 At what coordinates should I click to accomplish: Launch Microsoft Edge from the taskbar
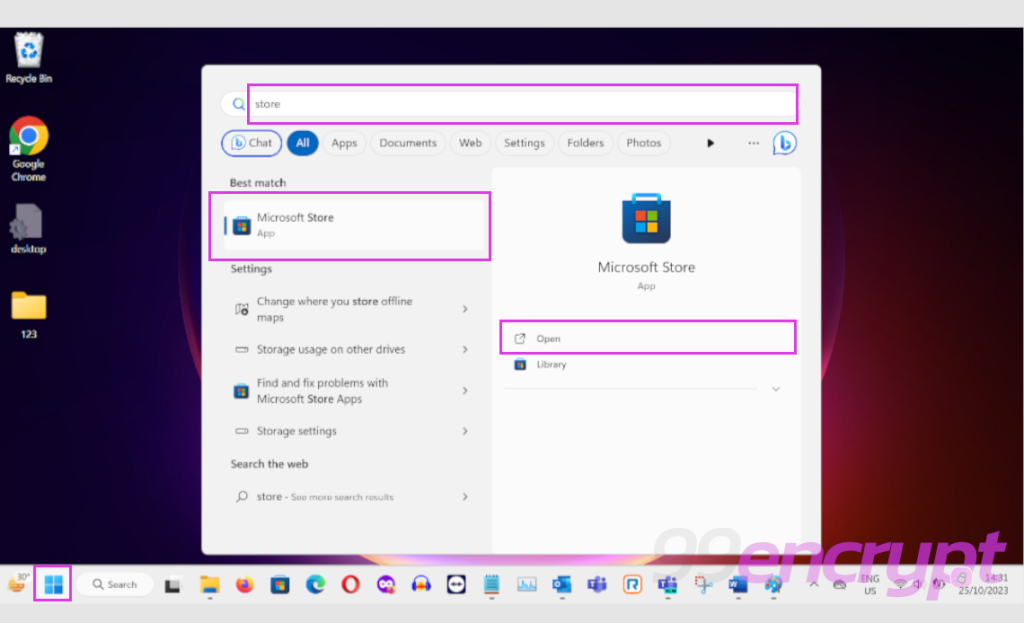pyautogui.click(x=314, y=586)
